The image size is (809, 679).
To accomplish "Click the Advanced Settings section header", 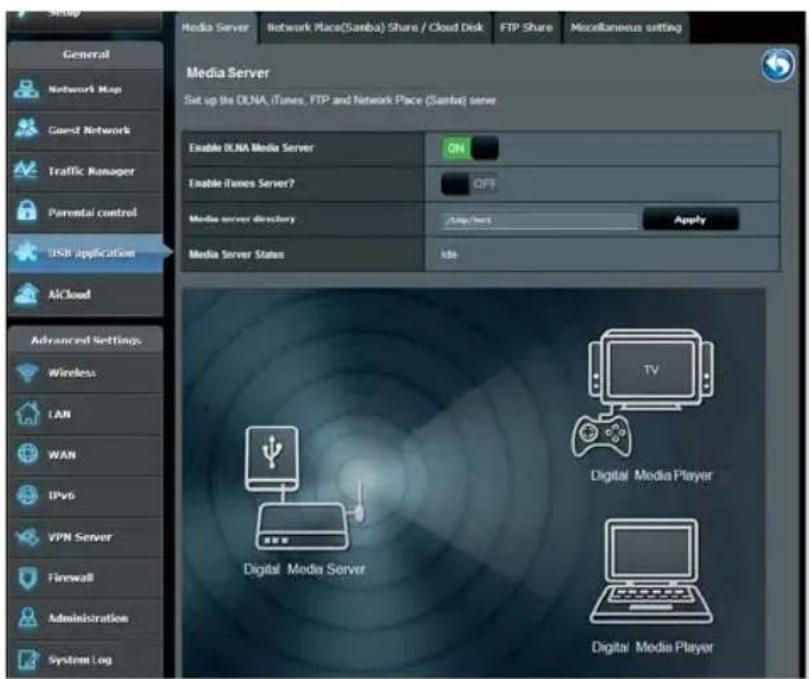I will click(86, 340).
